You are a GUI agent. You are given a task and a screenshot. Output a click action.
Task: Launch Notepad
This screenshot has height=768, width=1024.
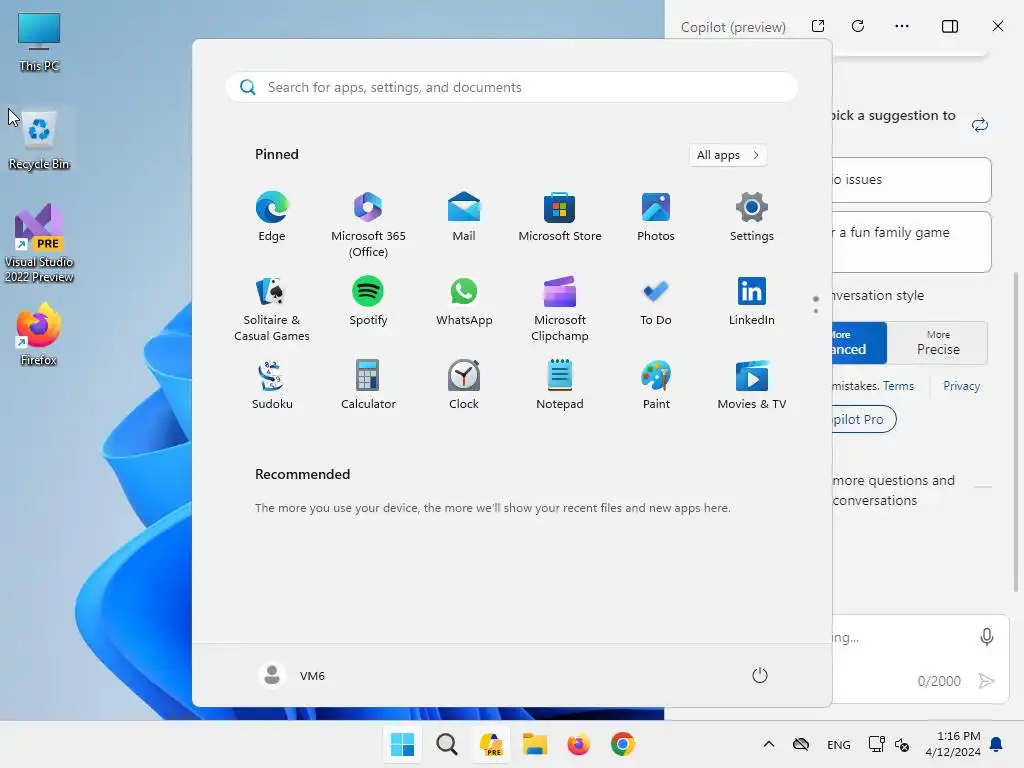(x=560, y=385)
